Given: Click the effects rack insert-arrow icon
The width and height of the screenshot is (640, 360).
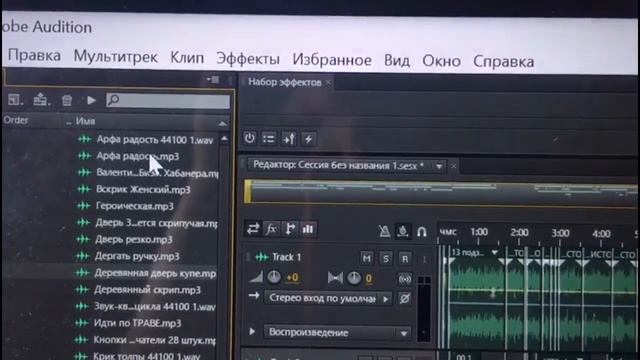Looking at the screenshot, I should pos(289,139).
